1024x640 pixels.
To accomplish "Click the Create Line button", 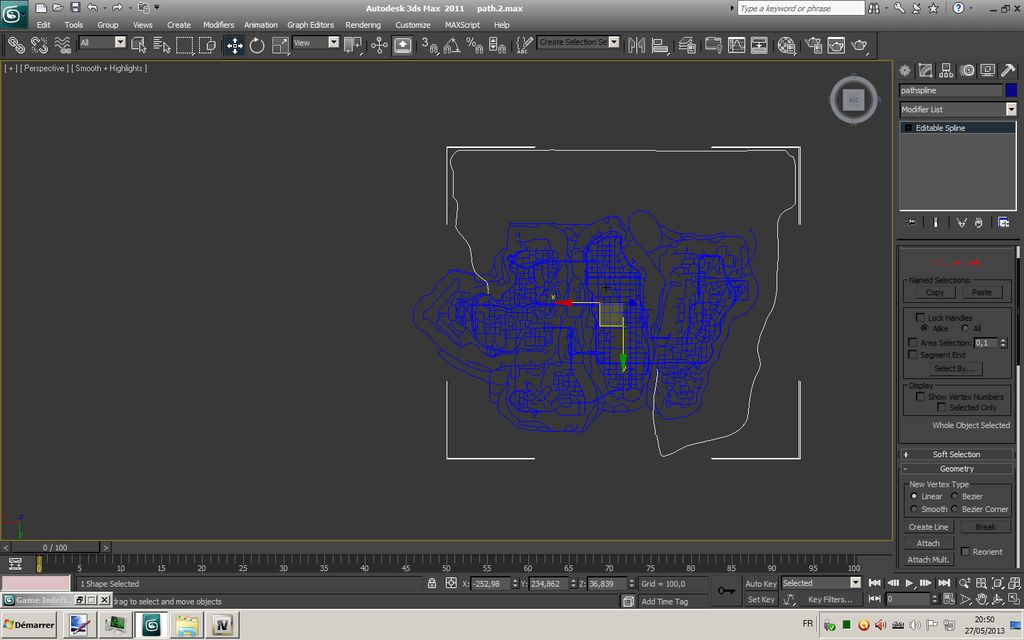I will pyautogui.click(x=928, y=526).
